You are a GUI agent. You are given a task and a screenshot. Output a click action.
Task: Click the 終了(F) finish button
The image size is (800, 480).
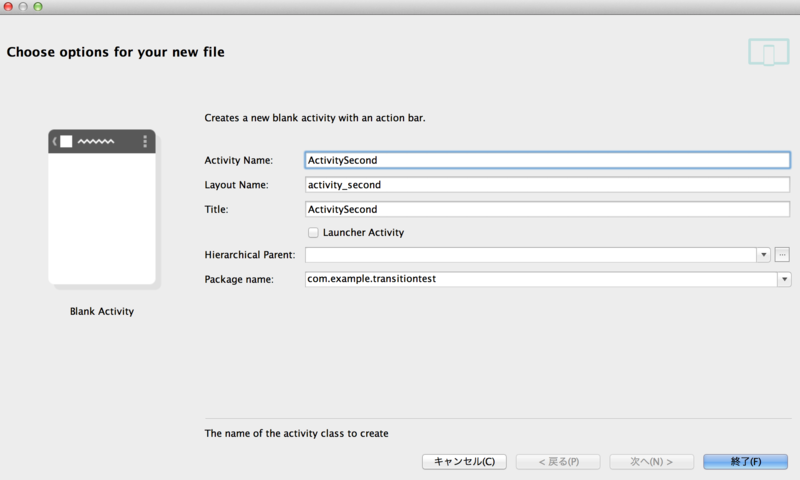tap(745, 462)
